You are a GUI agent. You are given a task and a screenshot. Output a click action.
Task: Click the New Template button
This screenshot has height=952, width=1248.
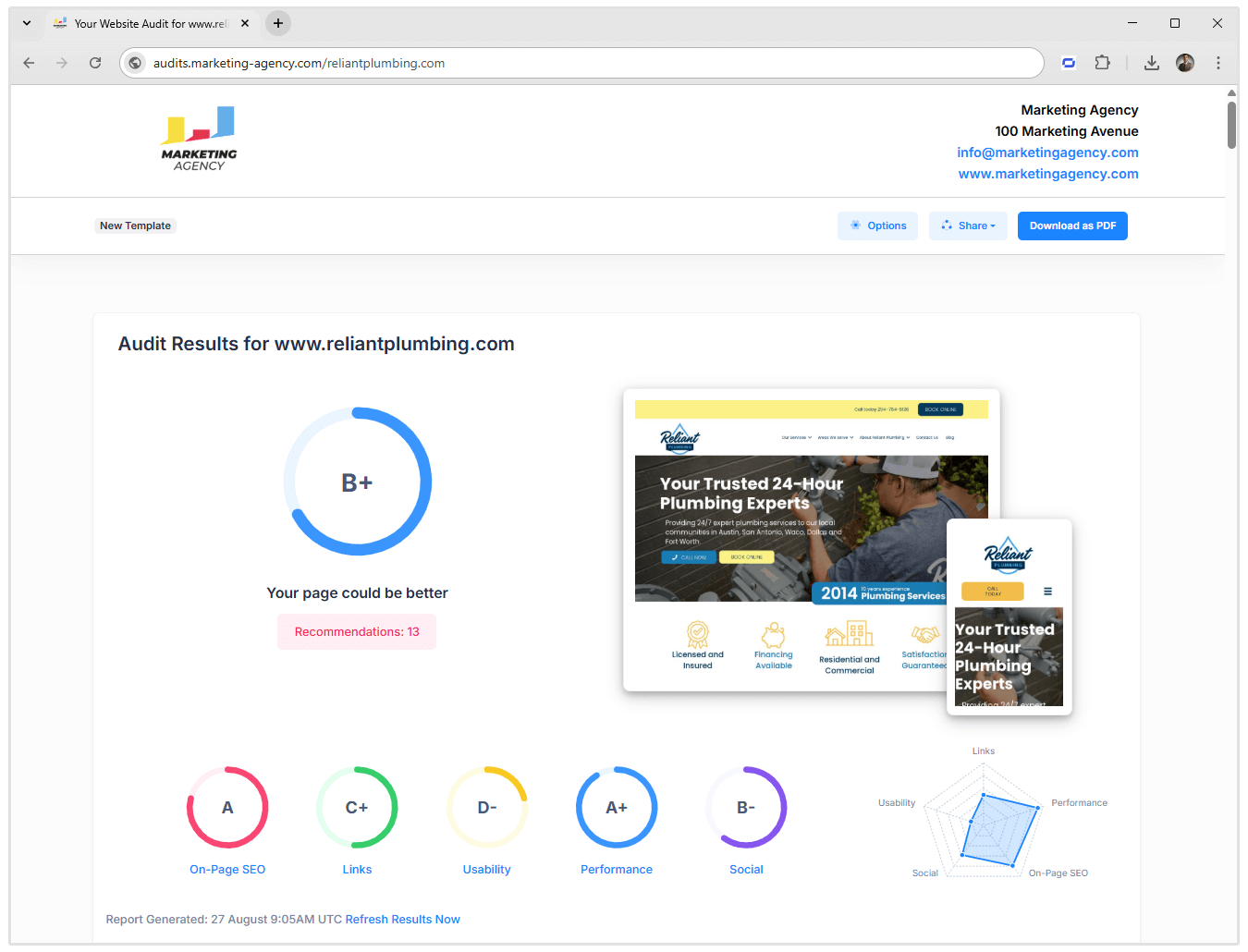pyautogui.click(x=135, y=226)
